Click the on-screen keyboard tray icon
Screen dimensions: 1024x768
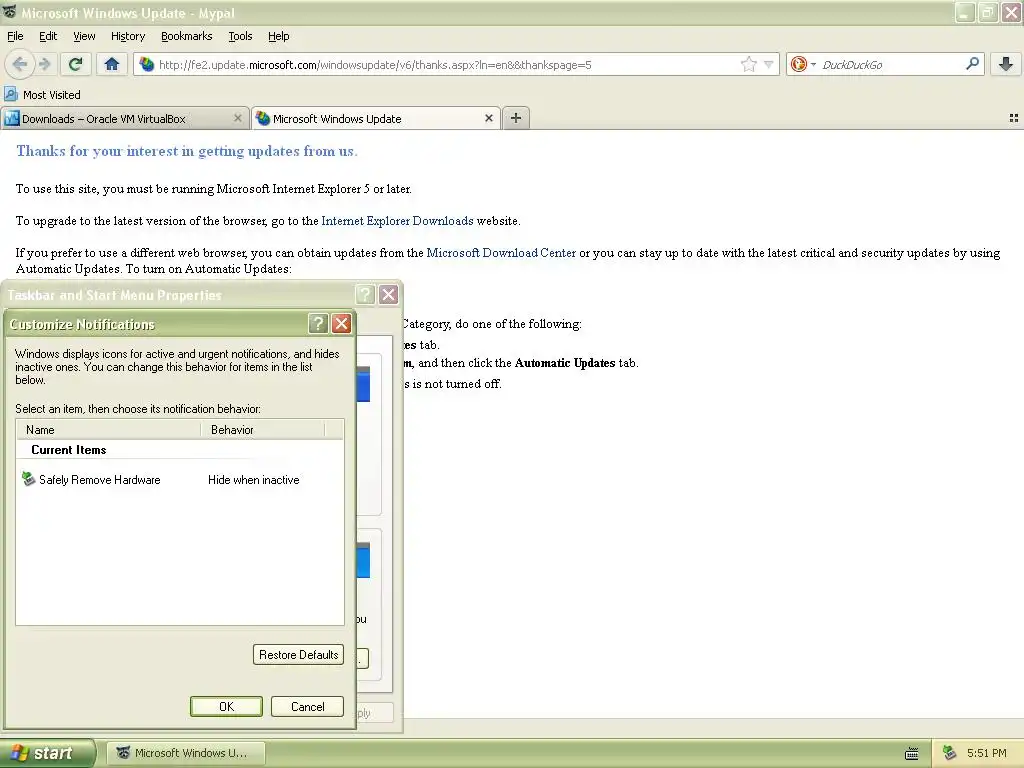point(912,754)
